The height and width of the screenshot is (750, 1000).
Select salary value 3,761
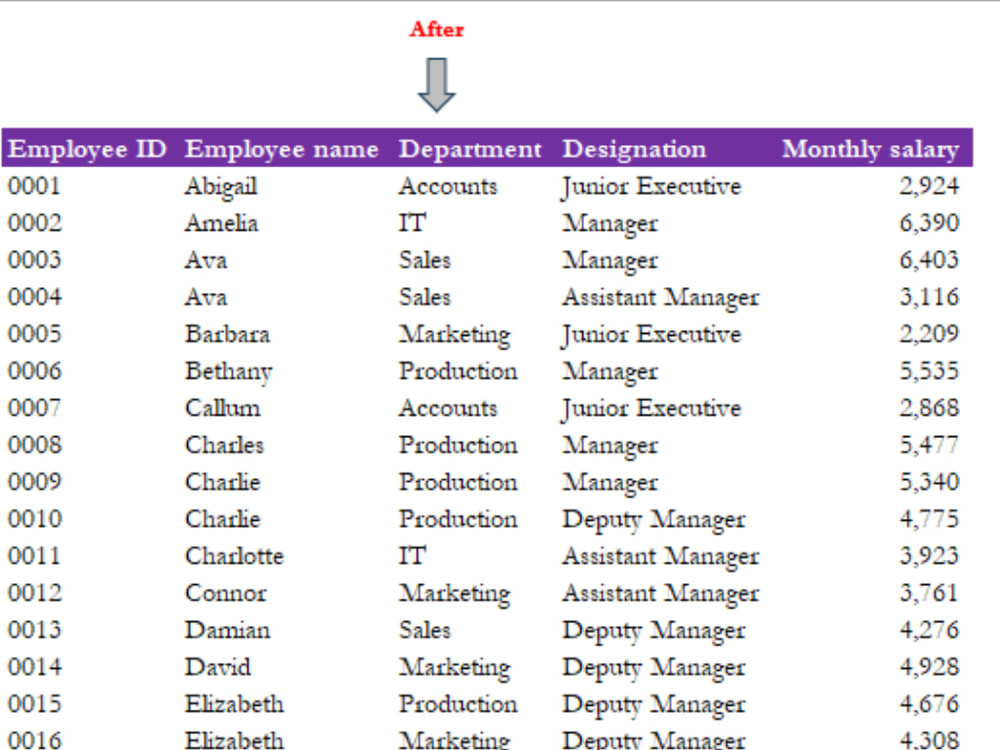coord(929,593)
